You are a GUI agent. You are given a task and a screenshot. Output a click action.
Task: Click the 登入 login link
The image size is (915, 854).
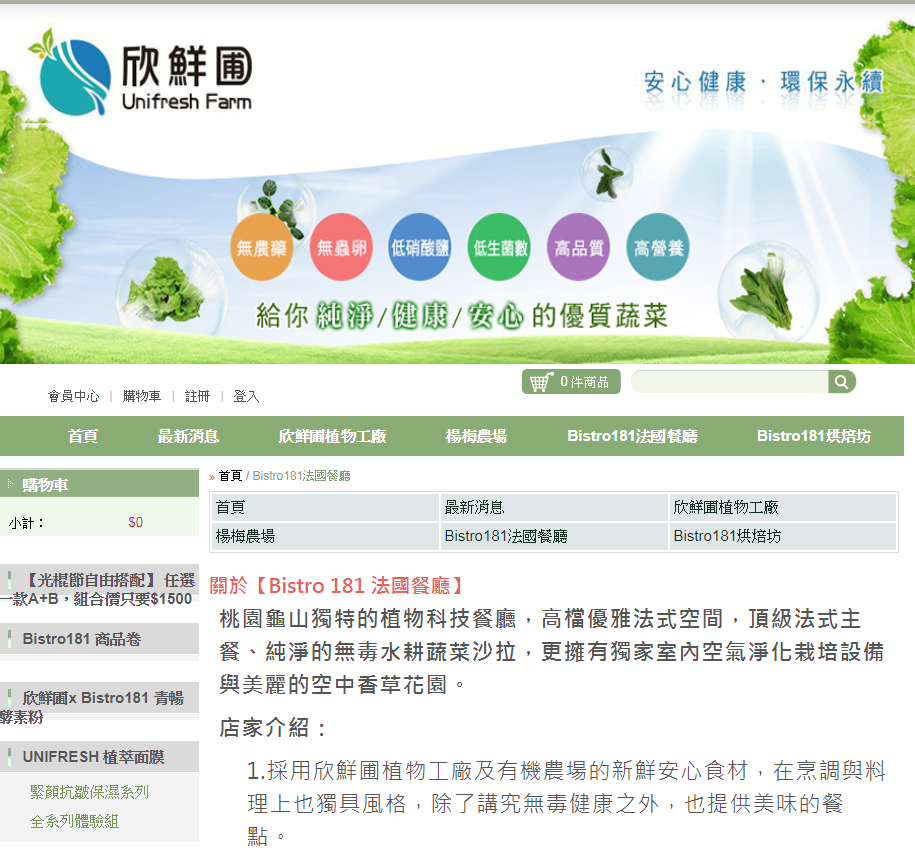click(246, 396)
